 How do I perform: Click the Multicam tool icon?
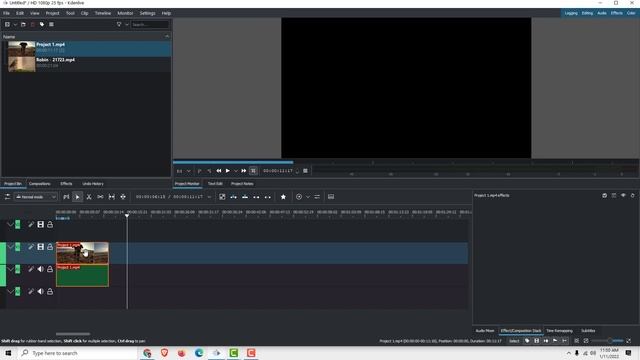click(x=123, y=197)
